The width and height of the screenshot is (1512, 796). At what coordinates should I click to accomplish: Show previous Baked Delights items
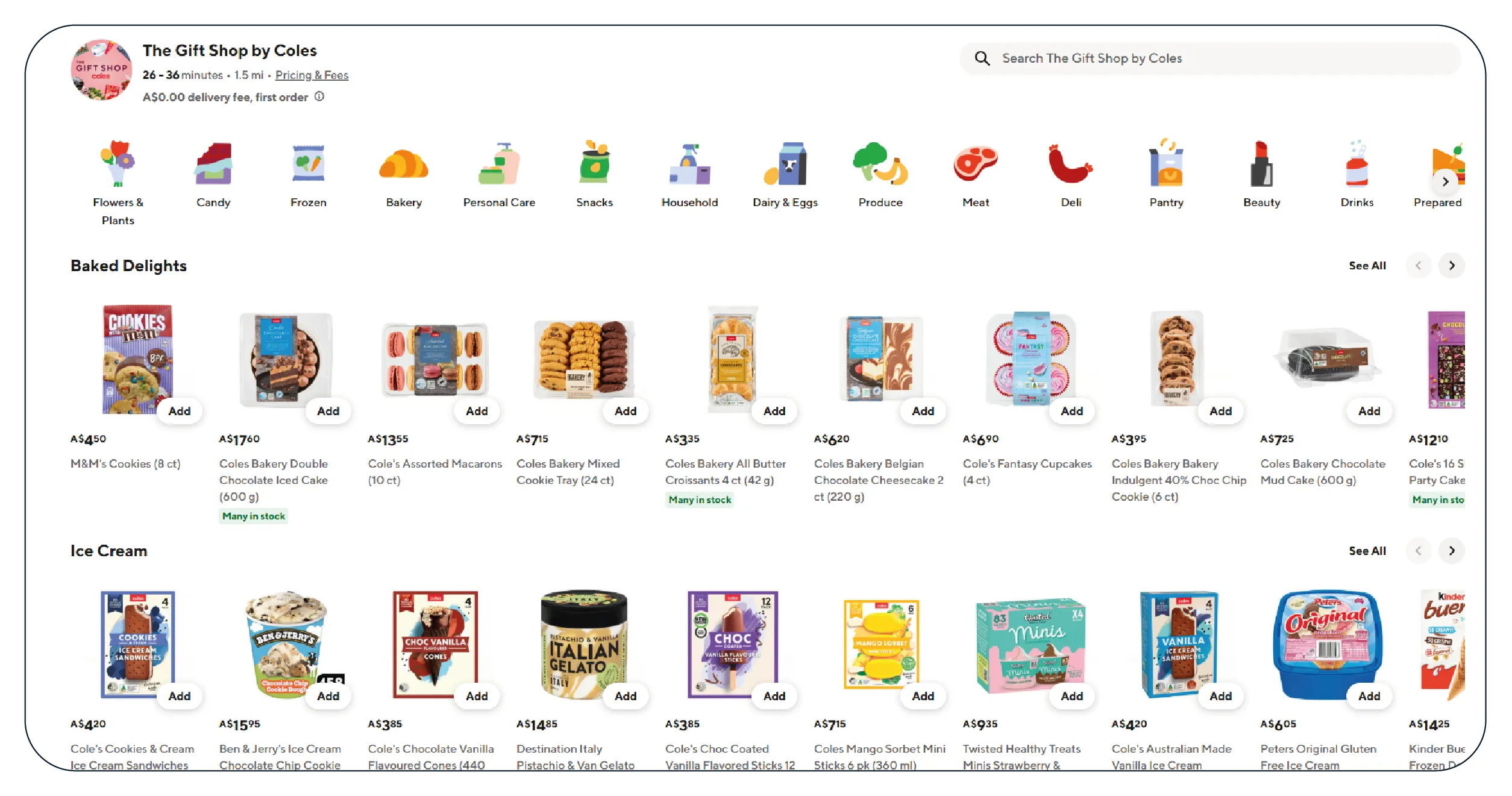point(1418,266)
